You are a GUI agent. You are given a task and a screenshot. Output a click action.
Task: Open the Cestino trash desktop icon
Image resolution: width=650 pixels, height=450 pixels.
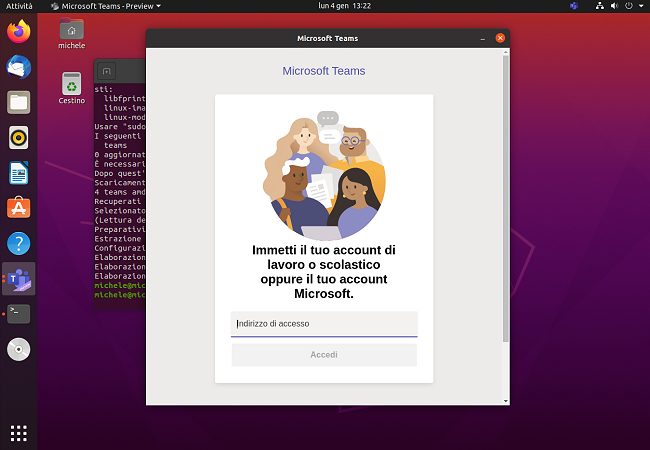coord(72,88)
